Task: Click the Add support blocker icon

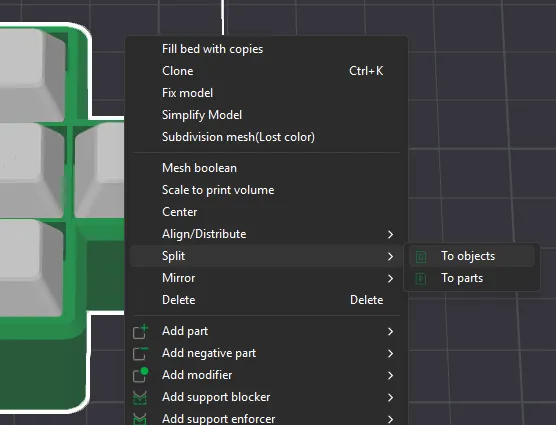Action: tap(140, 398)
